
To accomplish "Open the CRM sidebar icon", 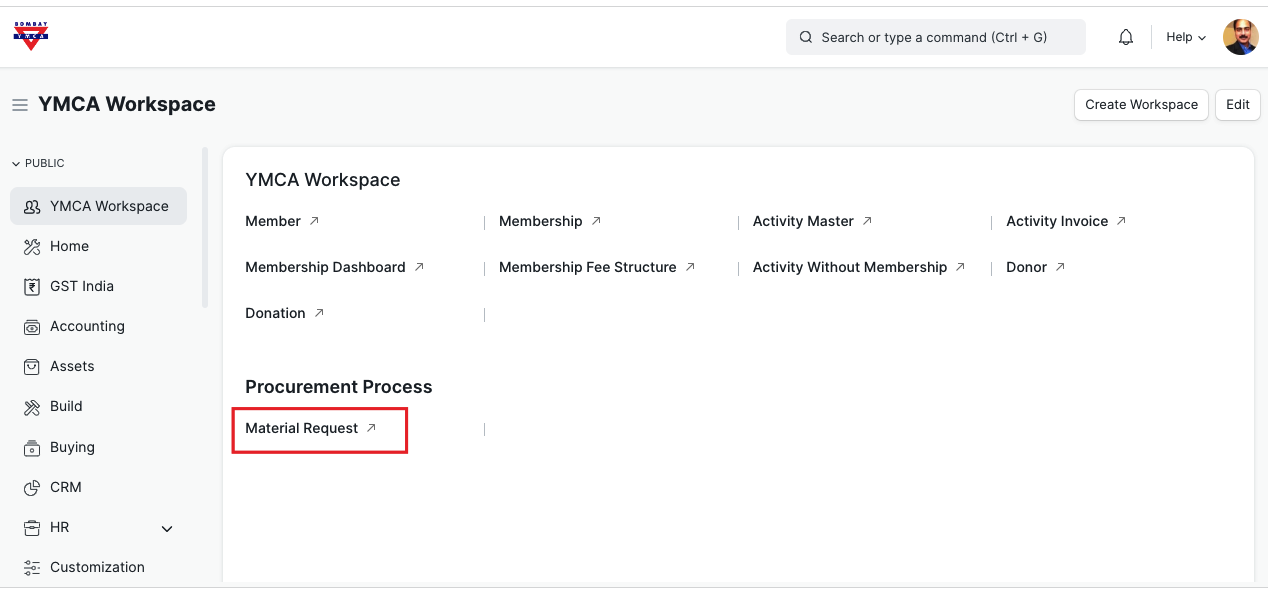I will [32, 488].
